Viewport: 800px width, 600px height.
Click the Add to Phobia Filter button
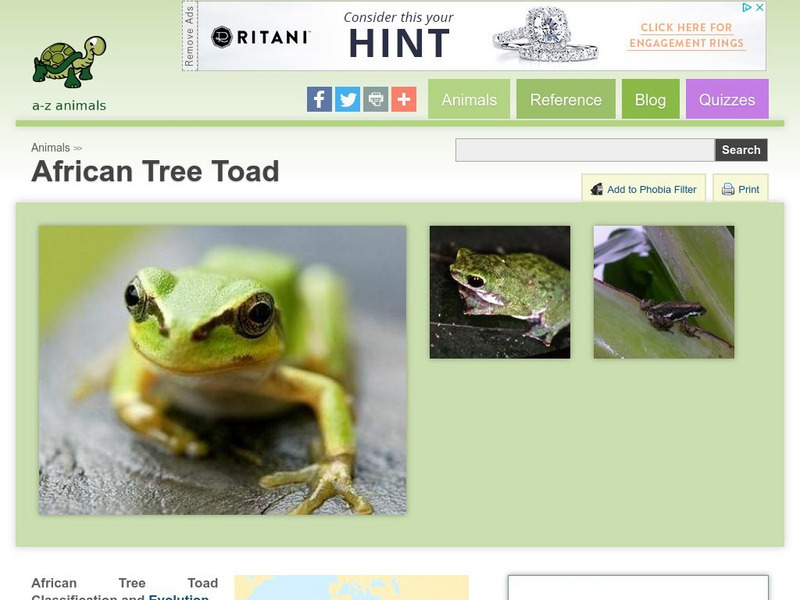coord(643,189)
